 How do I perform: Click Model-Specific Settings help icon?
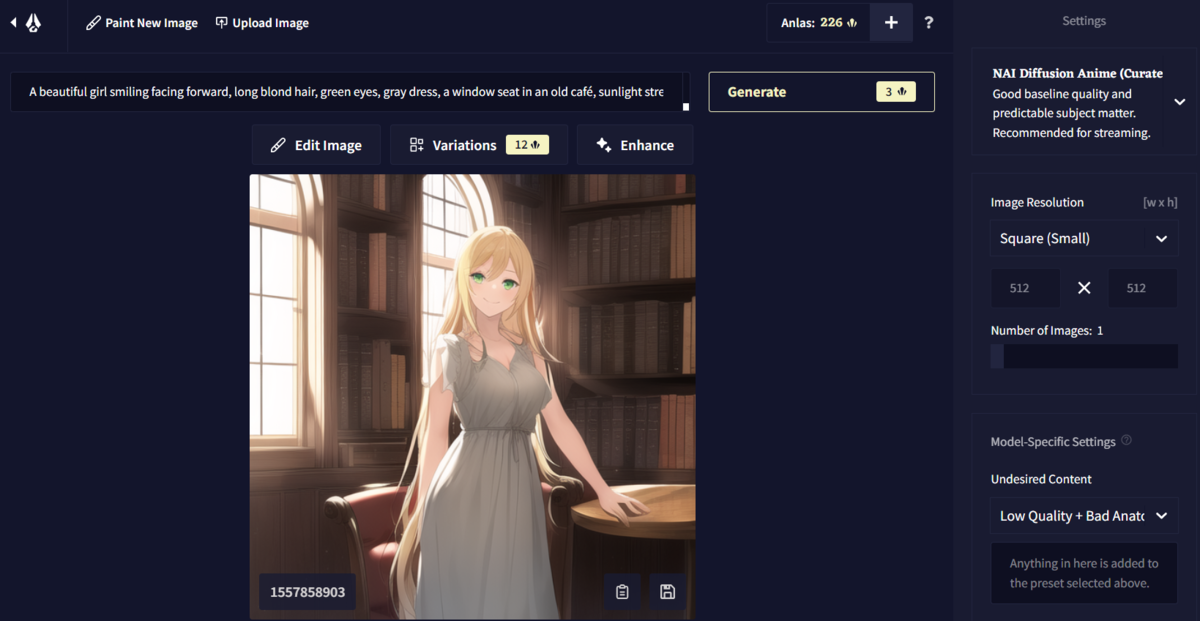coord(1127,440)
